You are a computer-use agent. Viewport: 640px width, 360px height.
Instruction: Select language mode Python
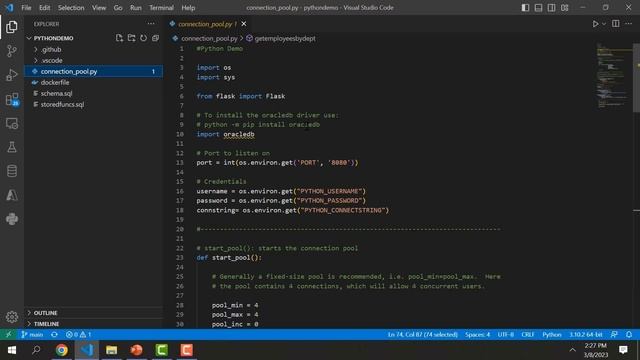point(552,334)
